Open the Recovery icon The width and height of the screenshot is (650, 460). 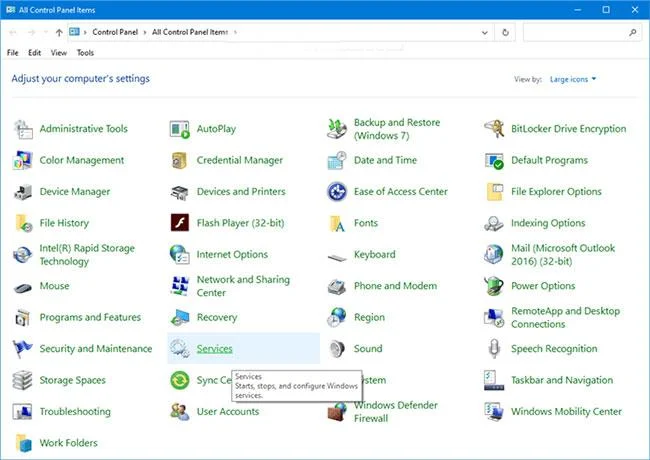tap(180, 317)
